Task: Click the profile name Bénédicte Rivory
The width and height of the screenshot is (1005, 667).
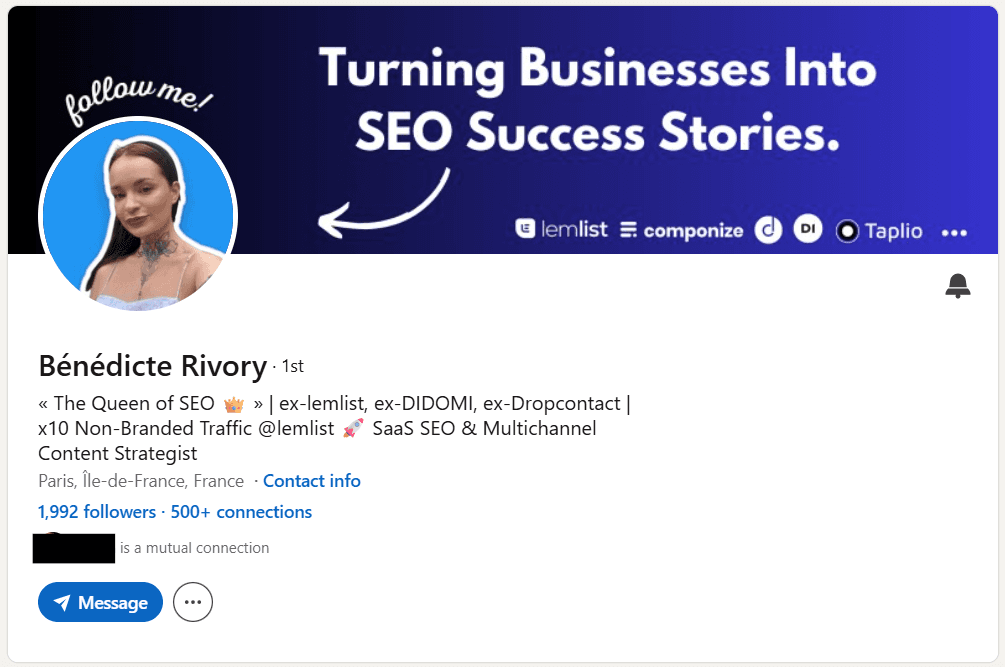Action: (153, 366)
